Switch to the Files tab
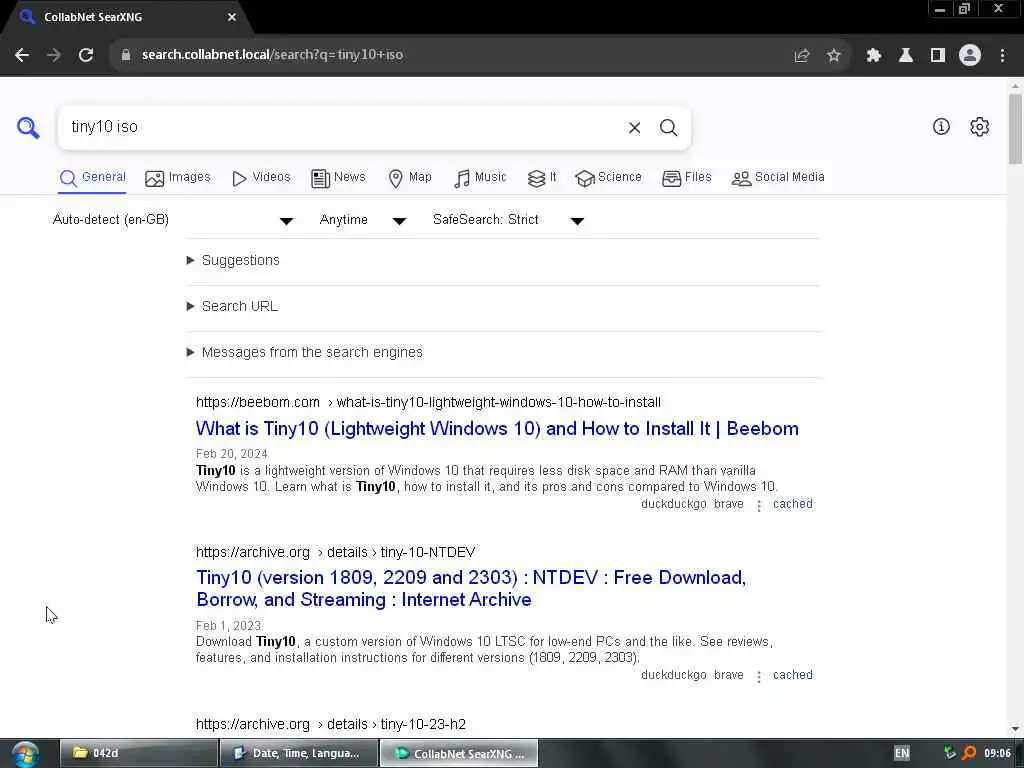 [x=686, y=178]
